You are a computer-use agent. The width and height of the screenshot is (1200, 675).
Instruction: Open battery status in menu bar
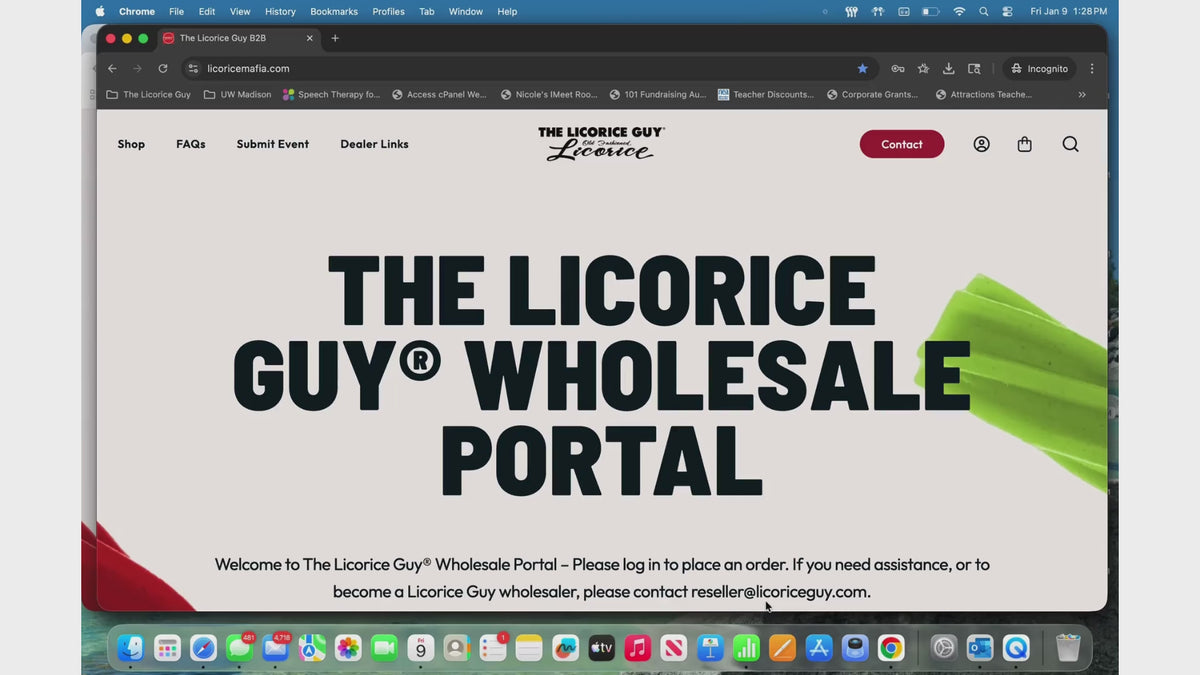(930, 11)
